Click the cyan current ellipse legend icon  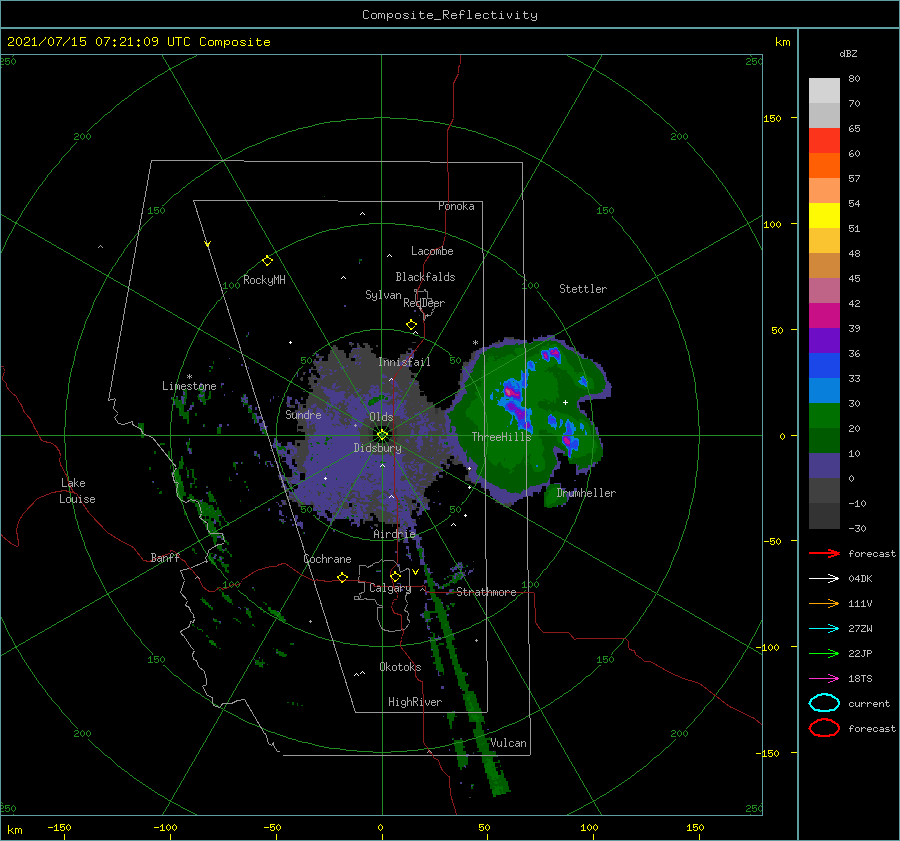pos(824,703)
